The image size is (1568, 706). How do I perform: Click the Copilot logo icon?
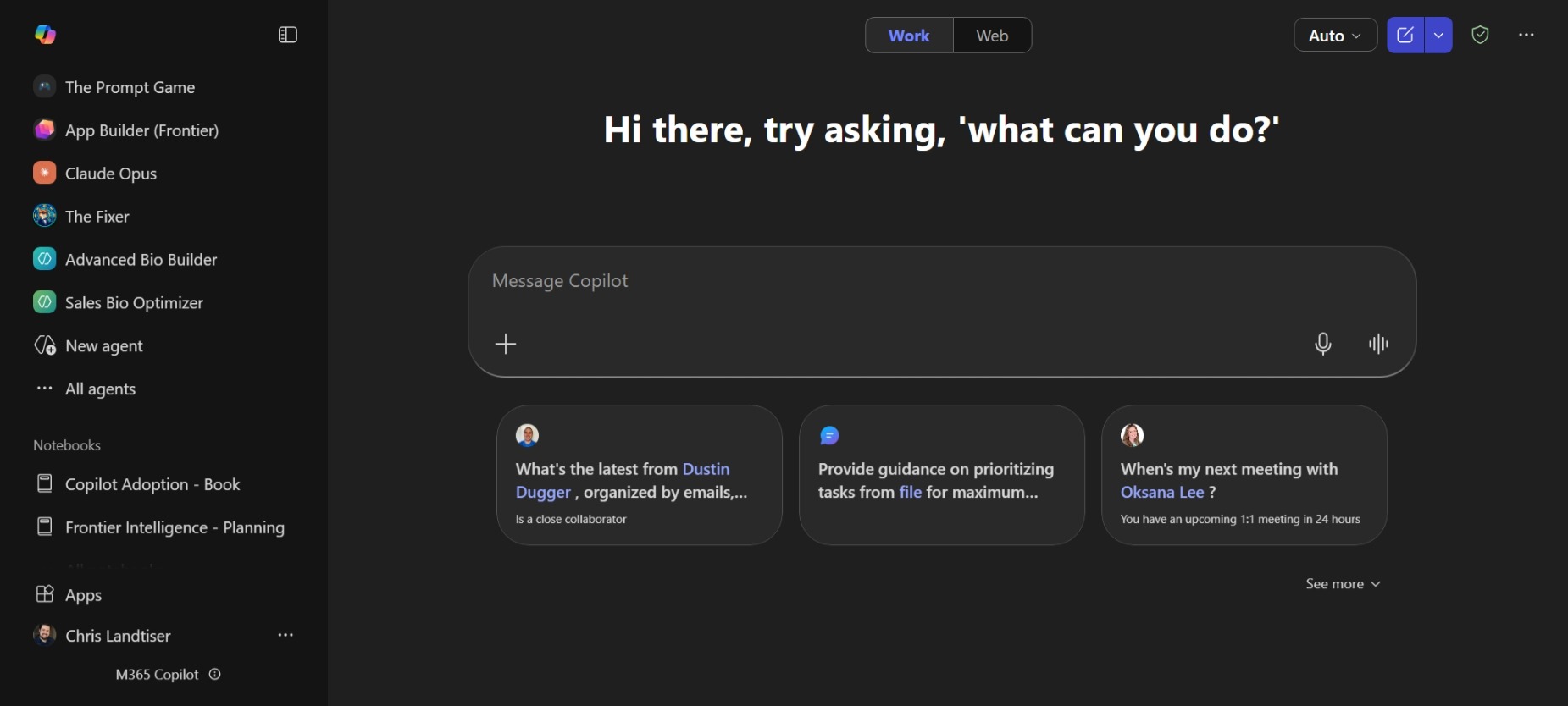(x=45, y=35)
